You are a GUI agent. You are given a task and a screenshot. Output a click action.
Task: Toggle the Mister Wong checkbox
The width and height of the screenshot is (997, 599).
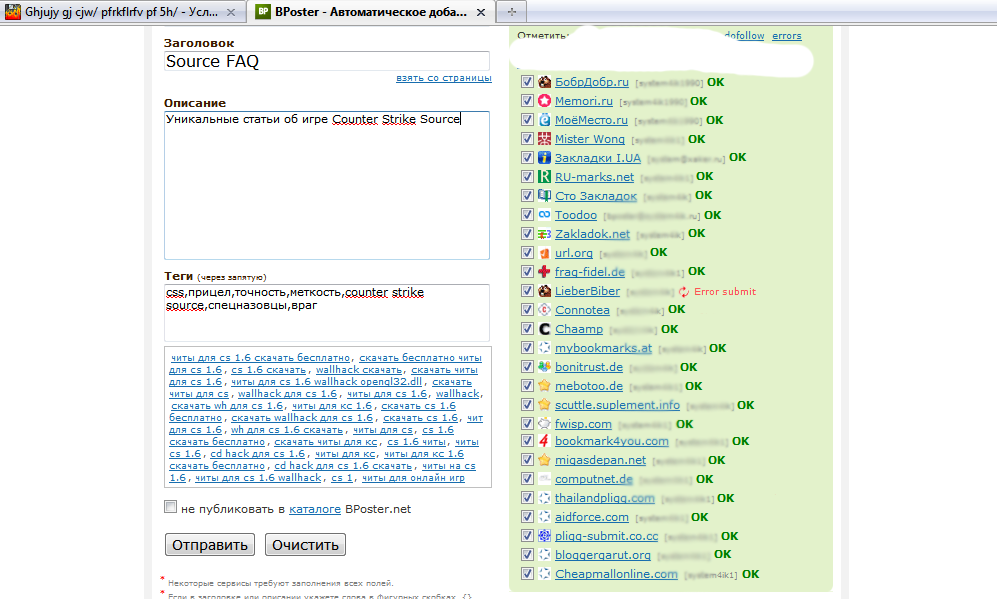527,139
